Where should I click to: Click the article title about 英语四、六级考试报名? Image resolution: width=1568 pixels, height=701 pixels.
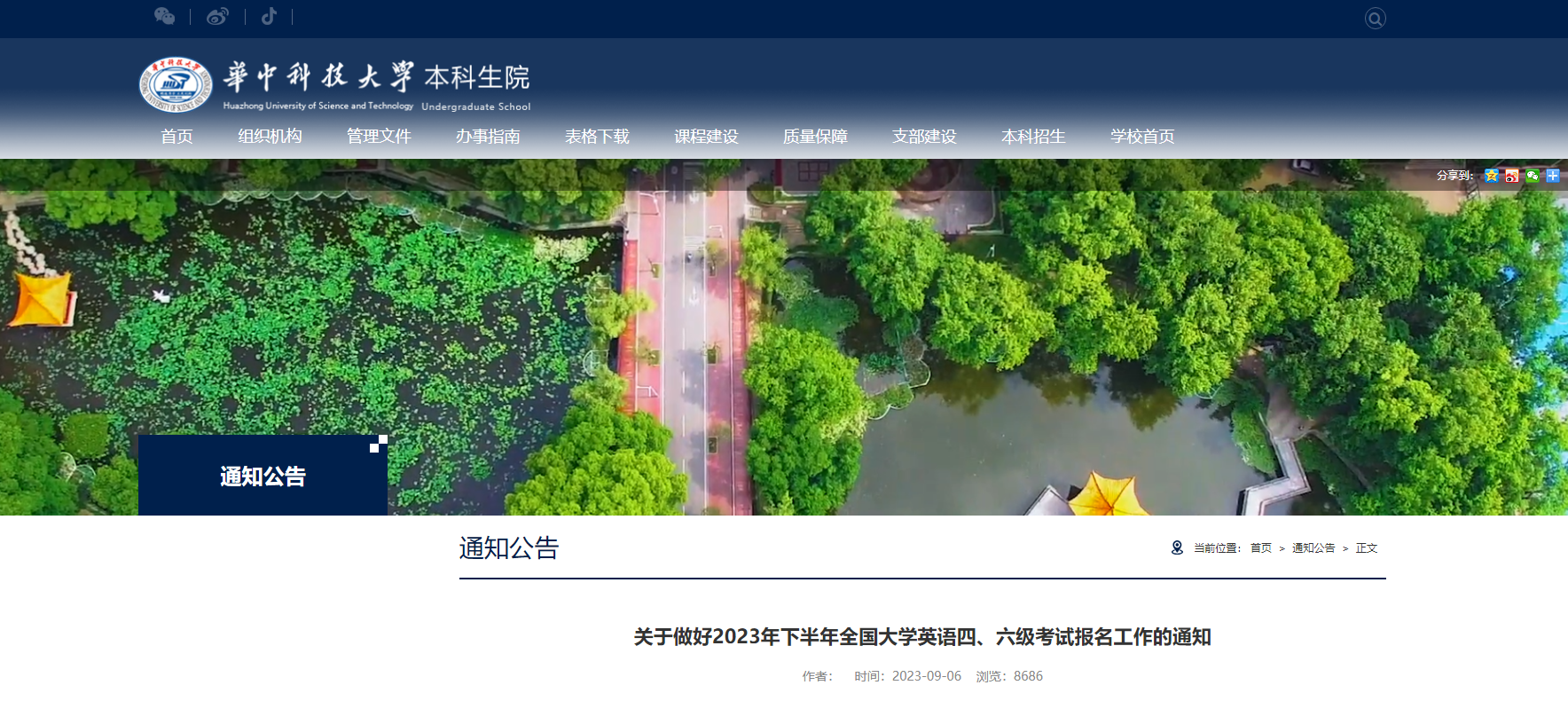click(x=922, y=637)
